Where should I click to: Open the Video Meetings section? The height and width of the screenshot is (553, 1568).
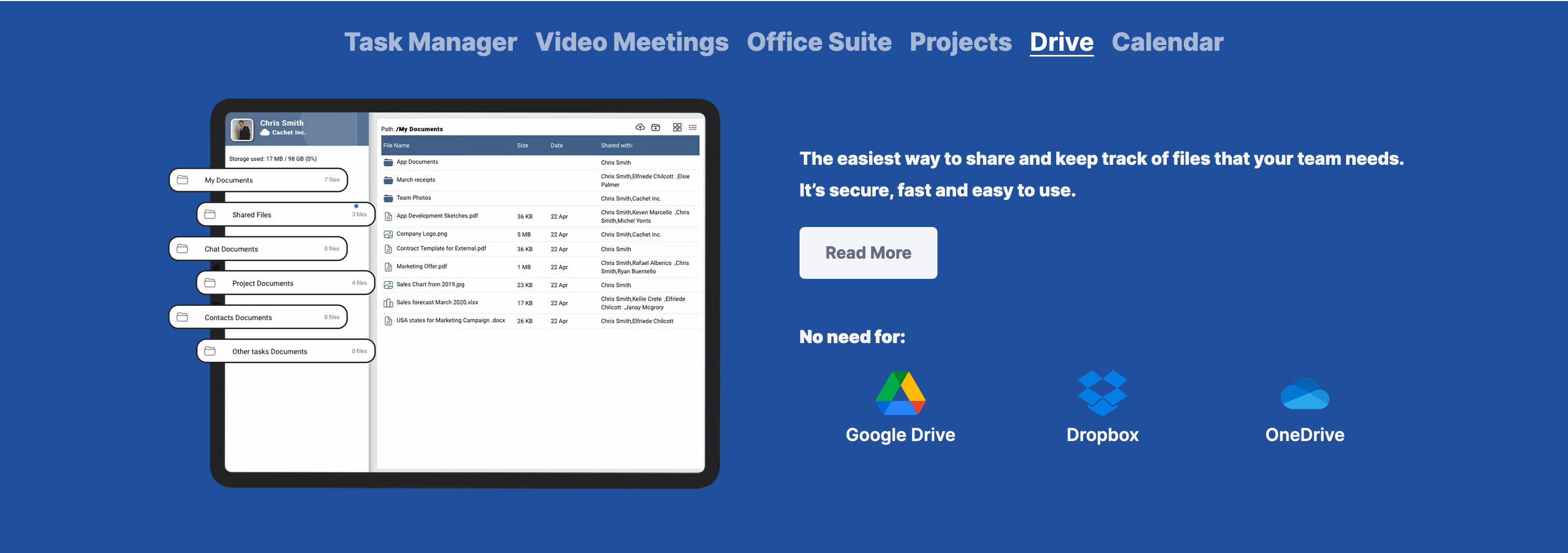coord(632,41)
